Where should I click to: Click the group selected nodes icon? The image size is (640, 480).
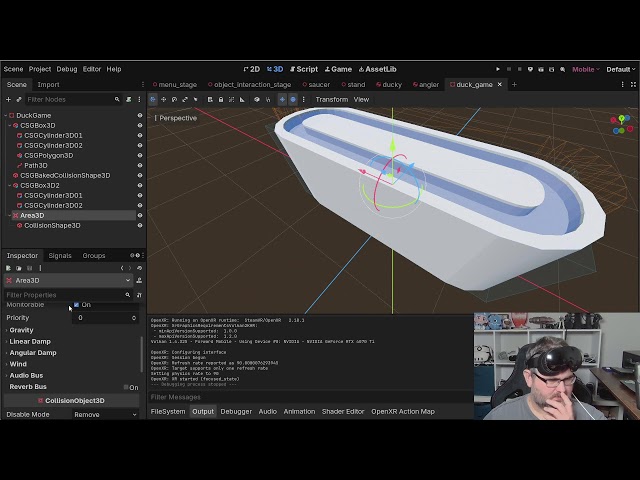click(x=231, y=99)
